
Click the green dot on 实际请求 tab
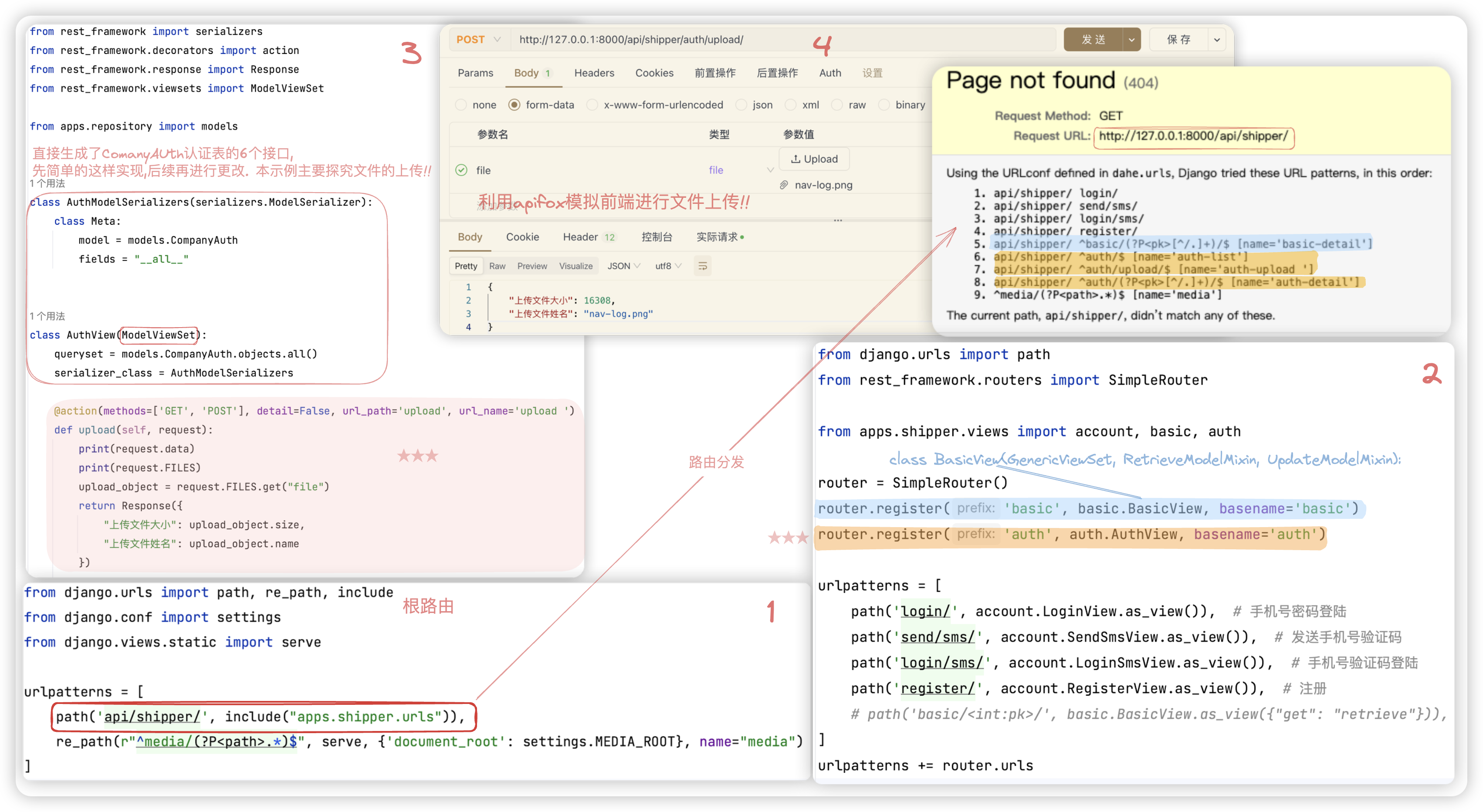point(742,237)
